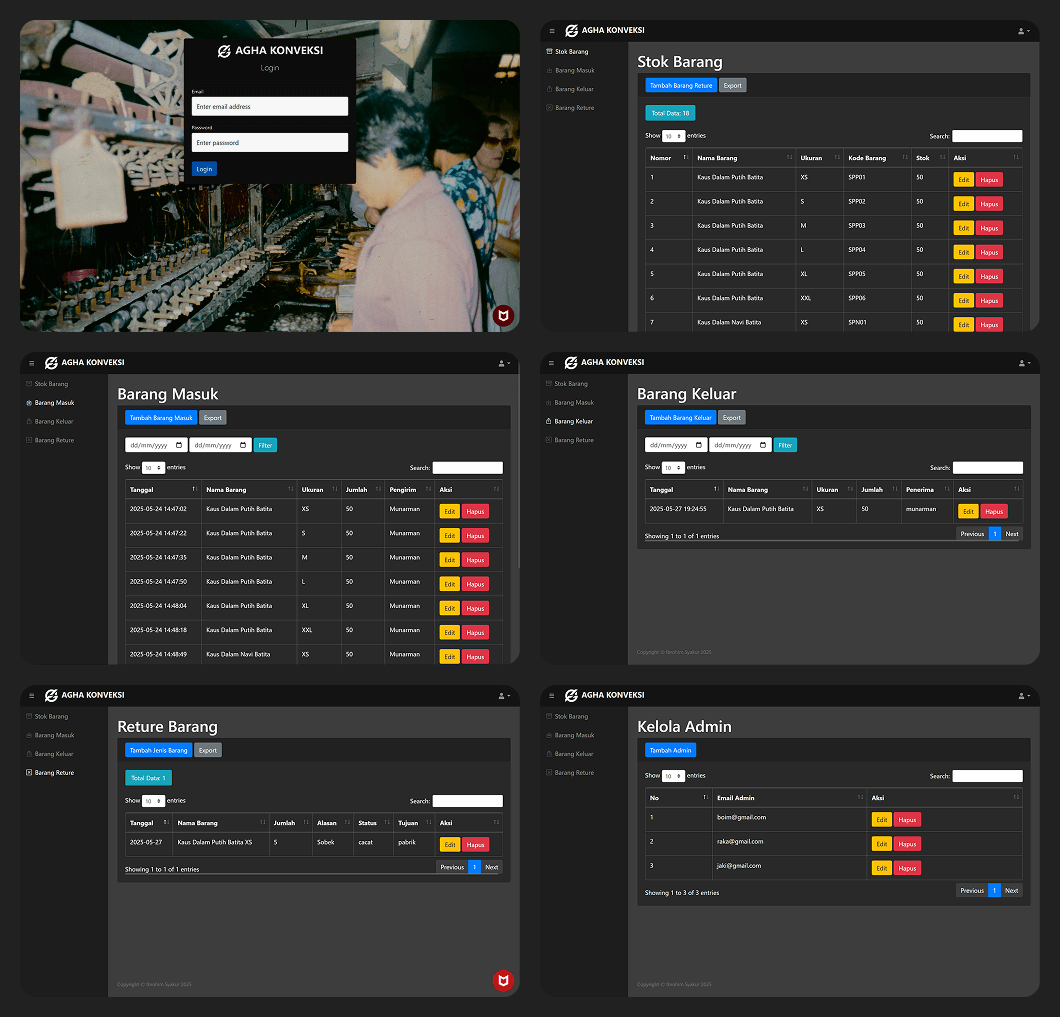Click hamburger menu icon on the Barang Keluar screen

pos(551,363)
